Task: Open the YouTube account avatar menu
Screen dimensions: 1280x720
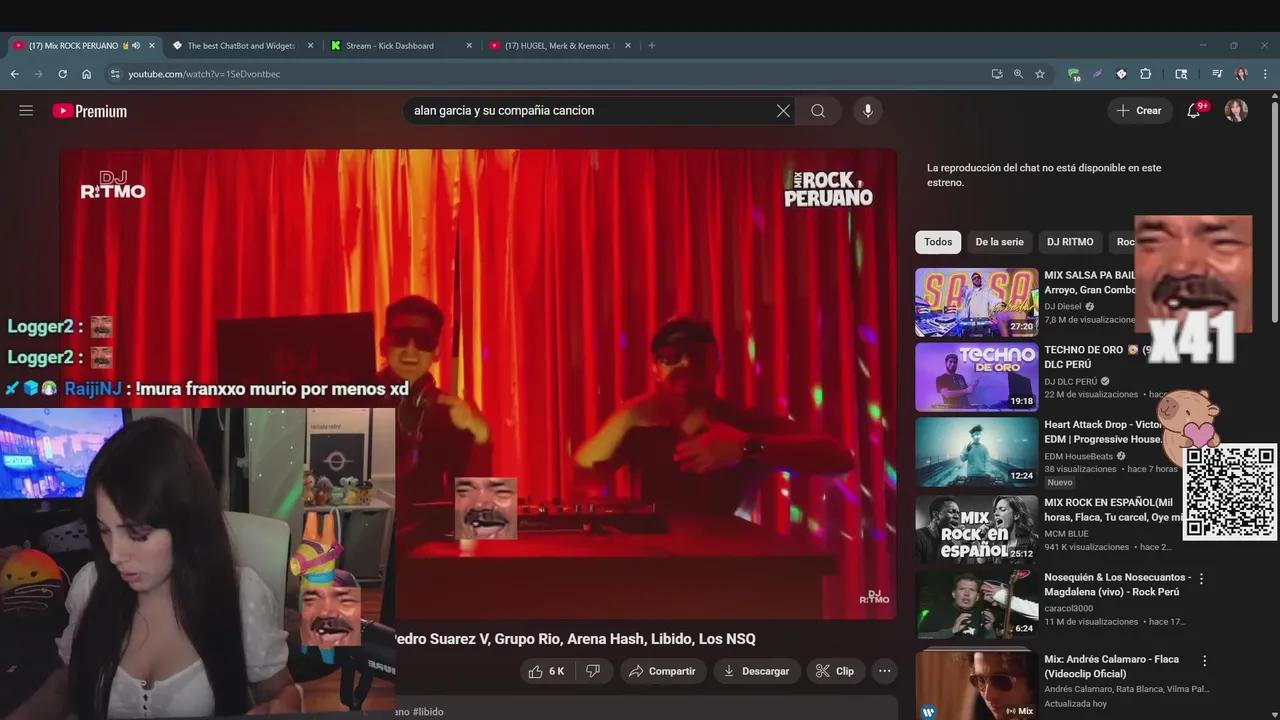Action: point(1236,111)
